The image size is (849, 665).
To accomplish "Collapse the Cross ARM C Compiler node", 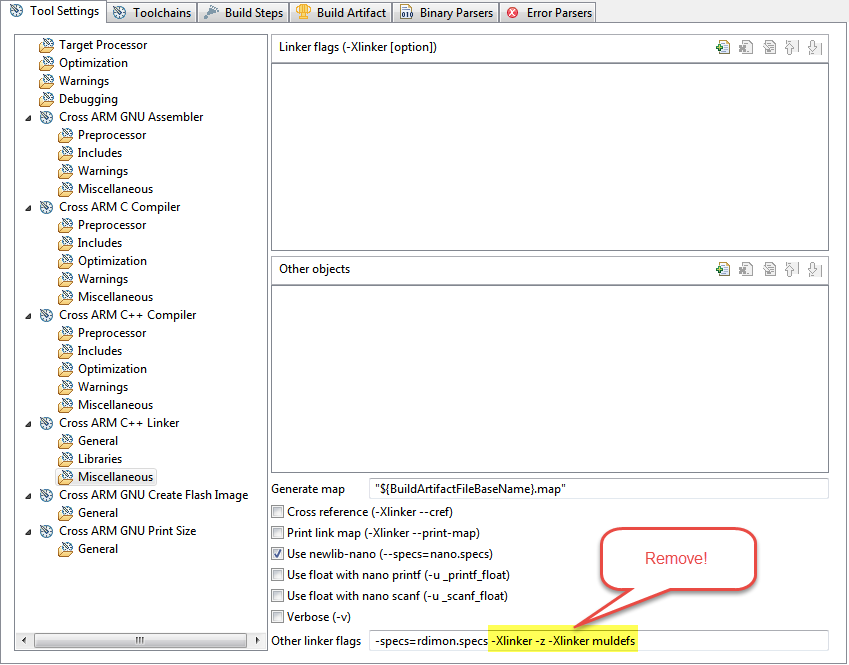I will click(x=29, y=207).
